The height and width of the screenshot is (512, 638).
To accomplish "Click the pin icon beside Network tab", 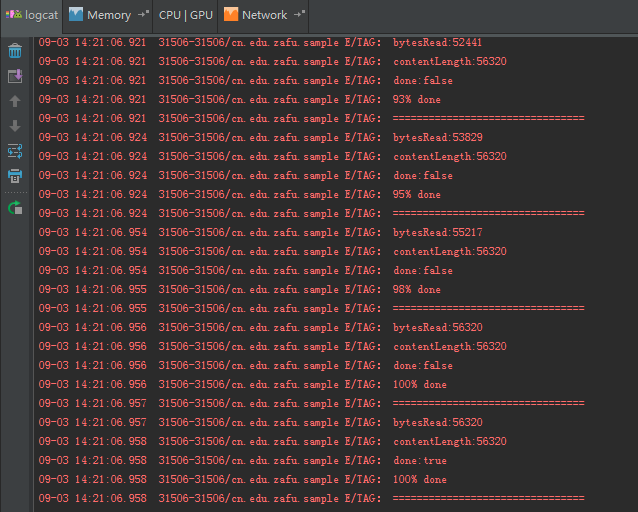I will point(299,15).
